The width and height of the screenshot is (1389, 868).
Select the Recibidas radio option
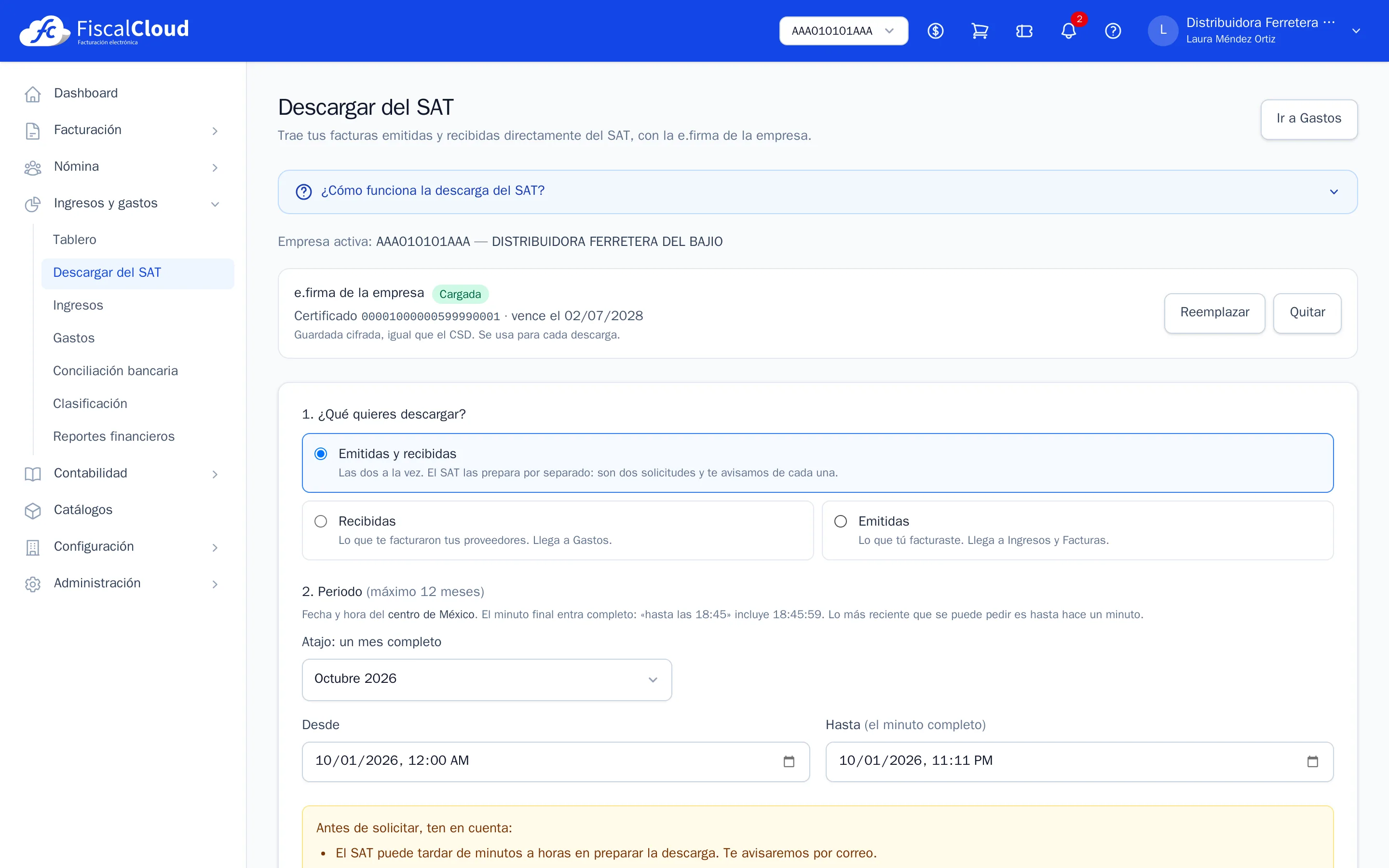pyautogui.click(x=321, y=521)
